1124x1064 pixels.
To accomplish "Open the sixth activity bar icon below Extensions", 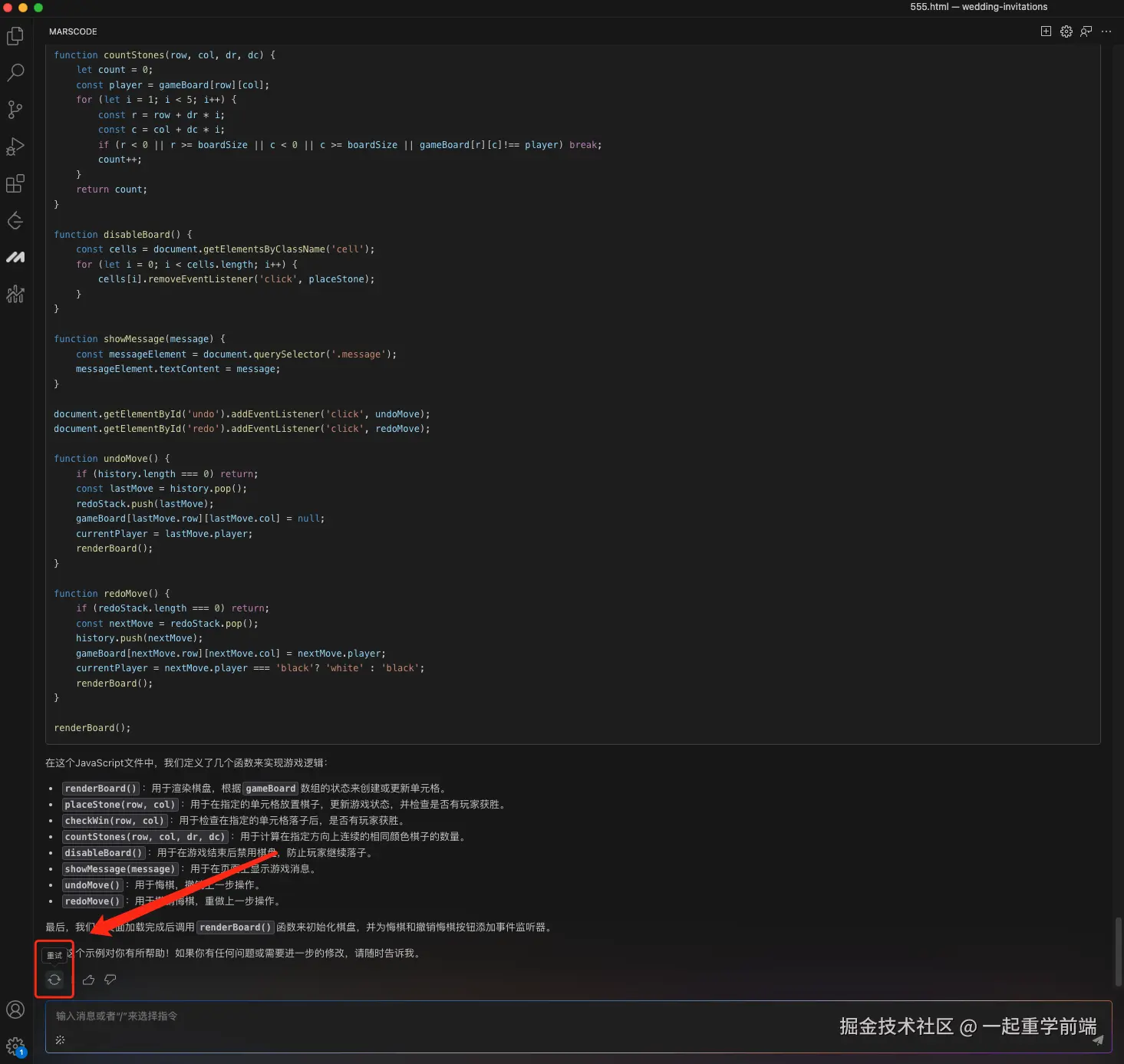I will 15,221.
